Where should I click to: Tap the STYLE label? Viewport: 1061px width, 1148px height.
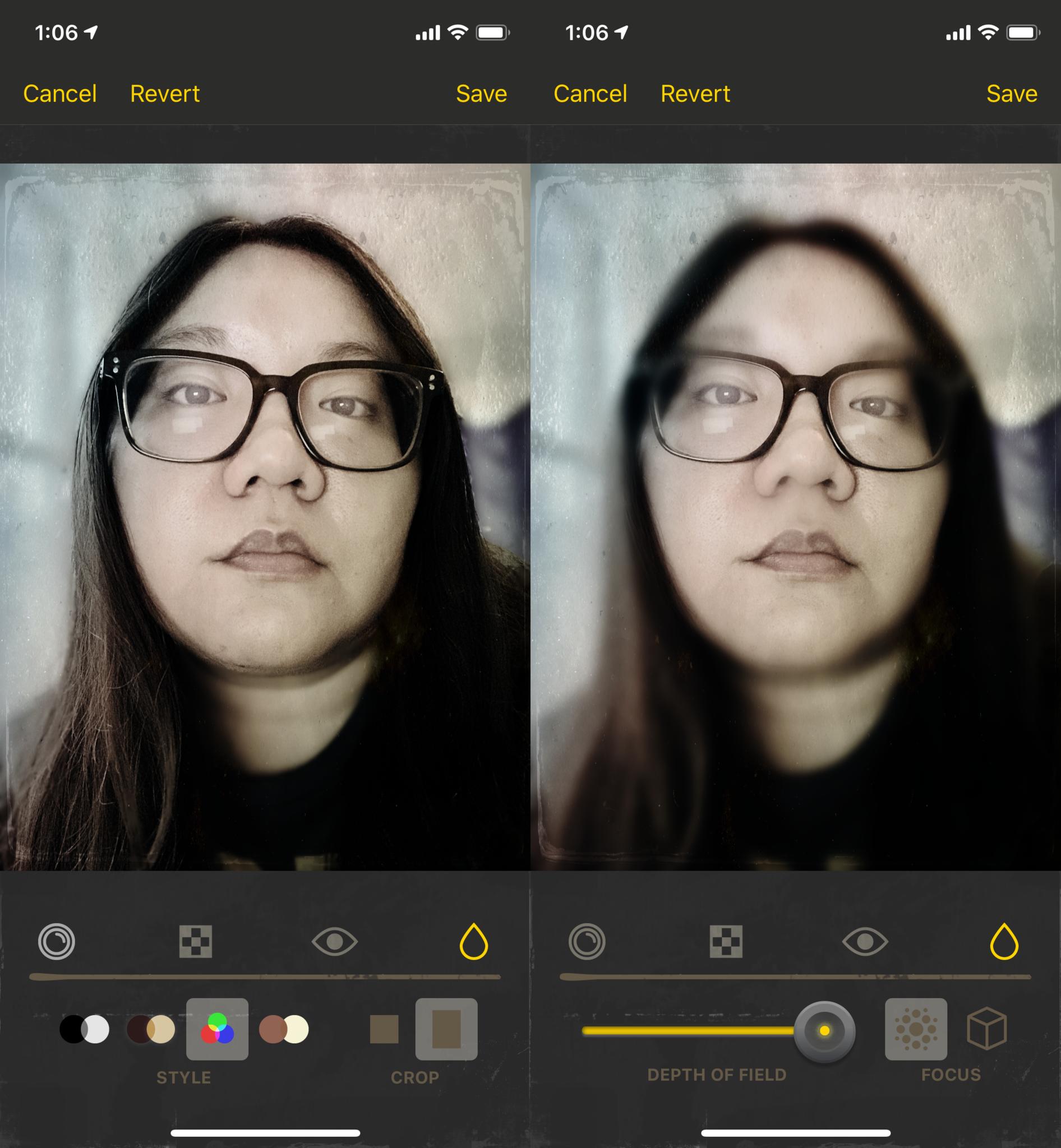[184, 1077]
